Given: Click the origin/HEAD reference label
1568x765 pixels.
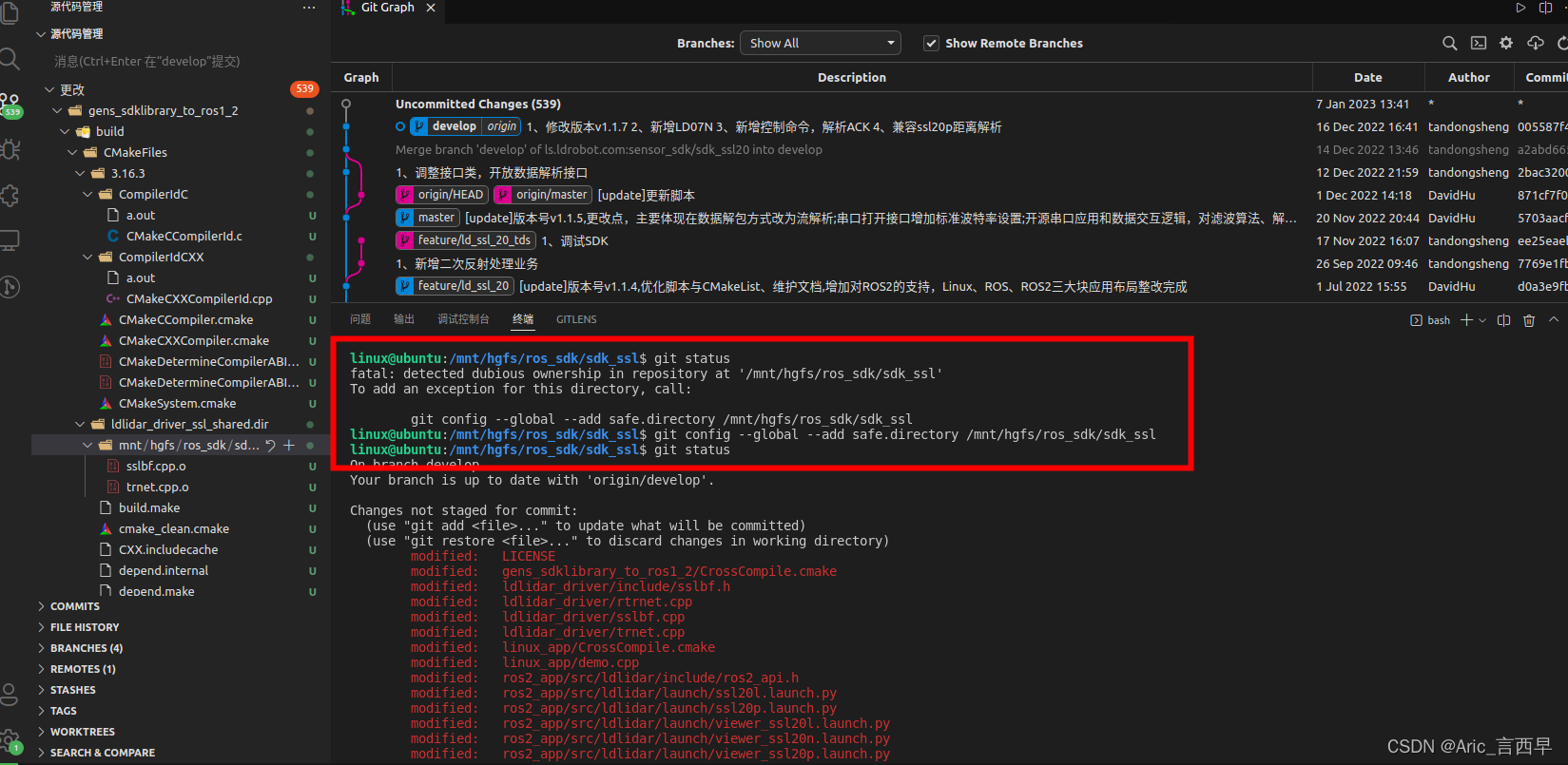Looking at the screenshot, I should click(x=442, y=195).
